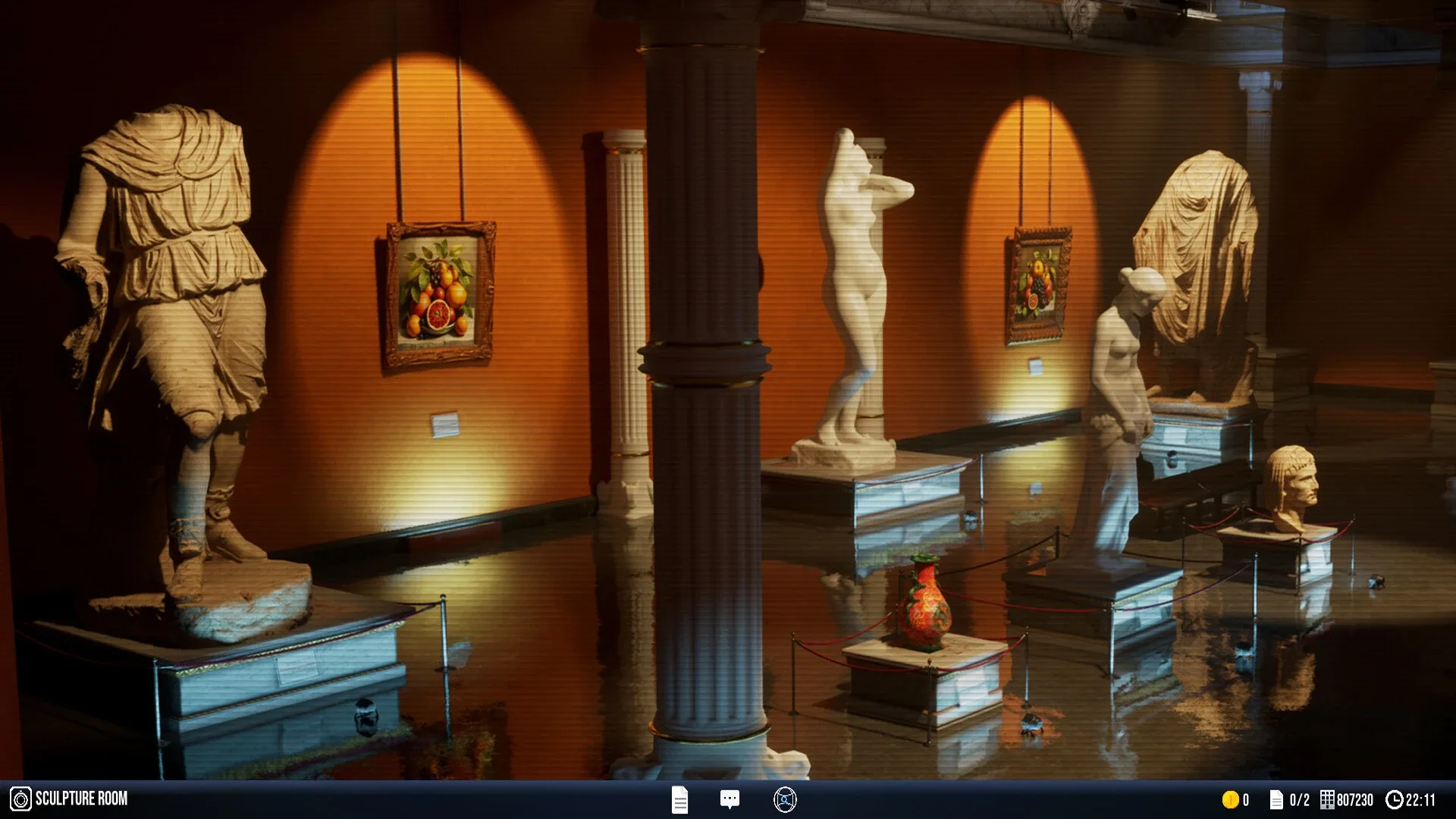Open the report document icon
Viewport: 1456px width, 819px height.
679,799
